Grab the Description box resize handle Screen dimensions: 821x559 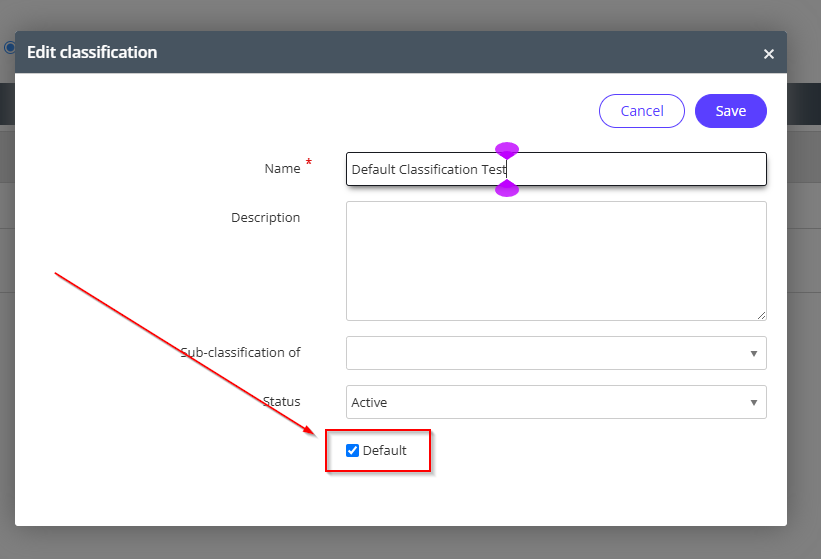coord(761,315)
